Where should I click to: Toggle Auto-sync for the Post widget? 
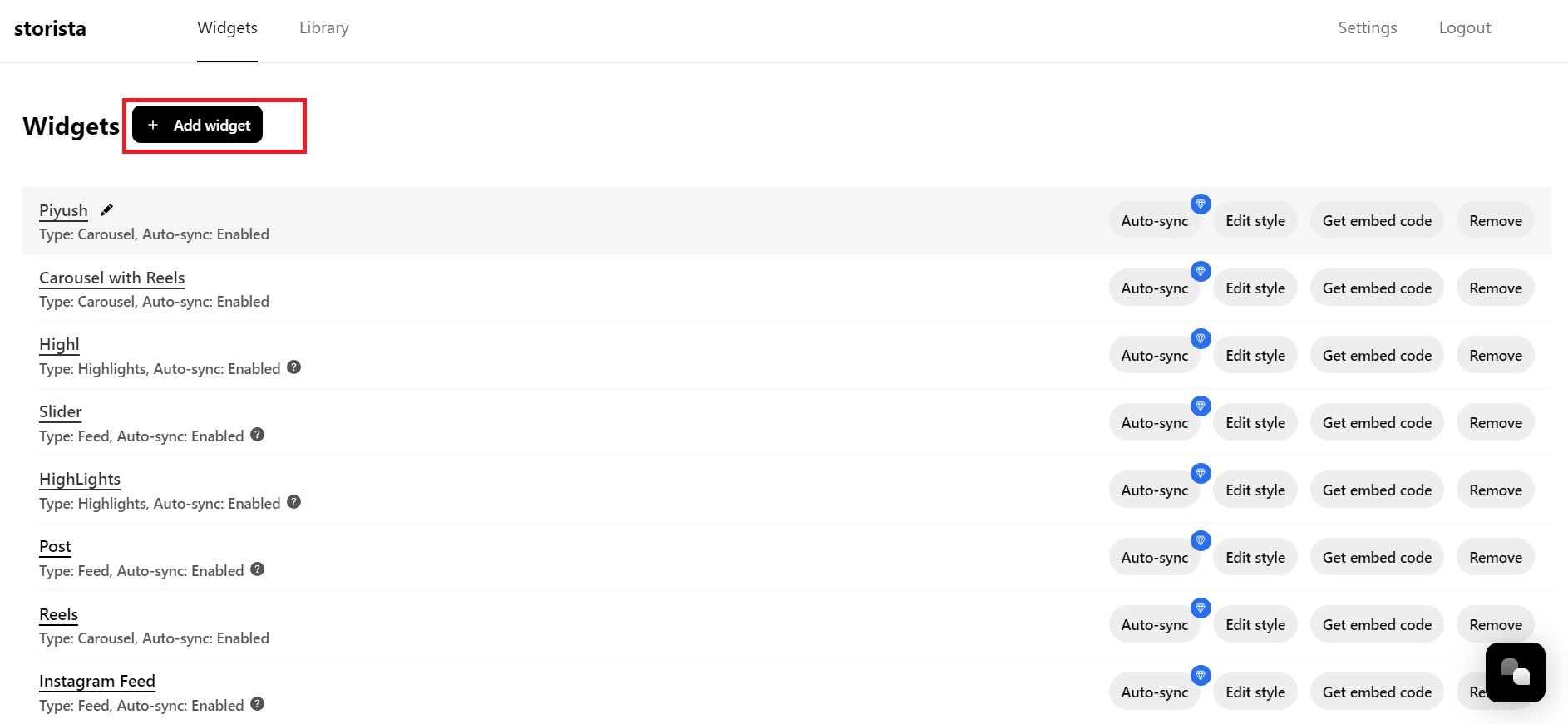click(1154, 557)
